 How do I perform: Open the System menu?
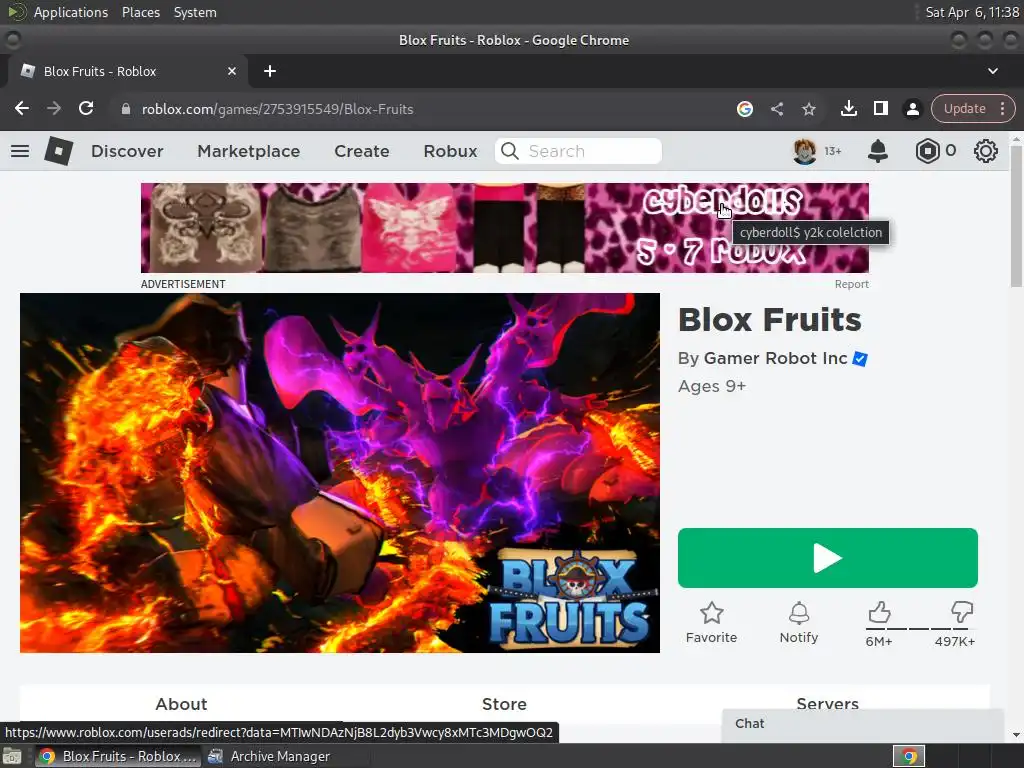tap(195, 12)
